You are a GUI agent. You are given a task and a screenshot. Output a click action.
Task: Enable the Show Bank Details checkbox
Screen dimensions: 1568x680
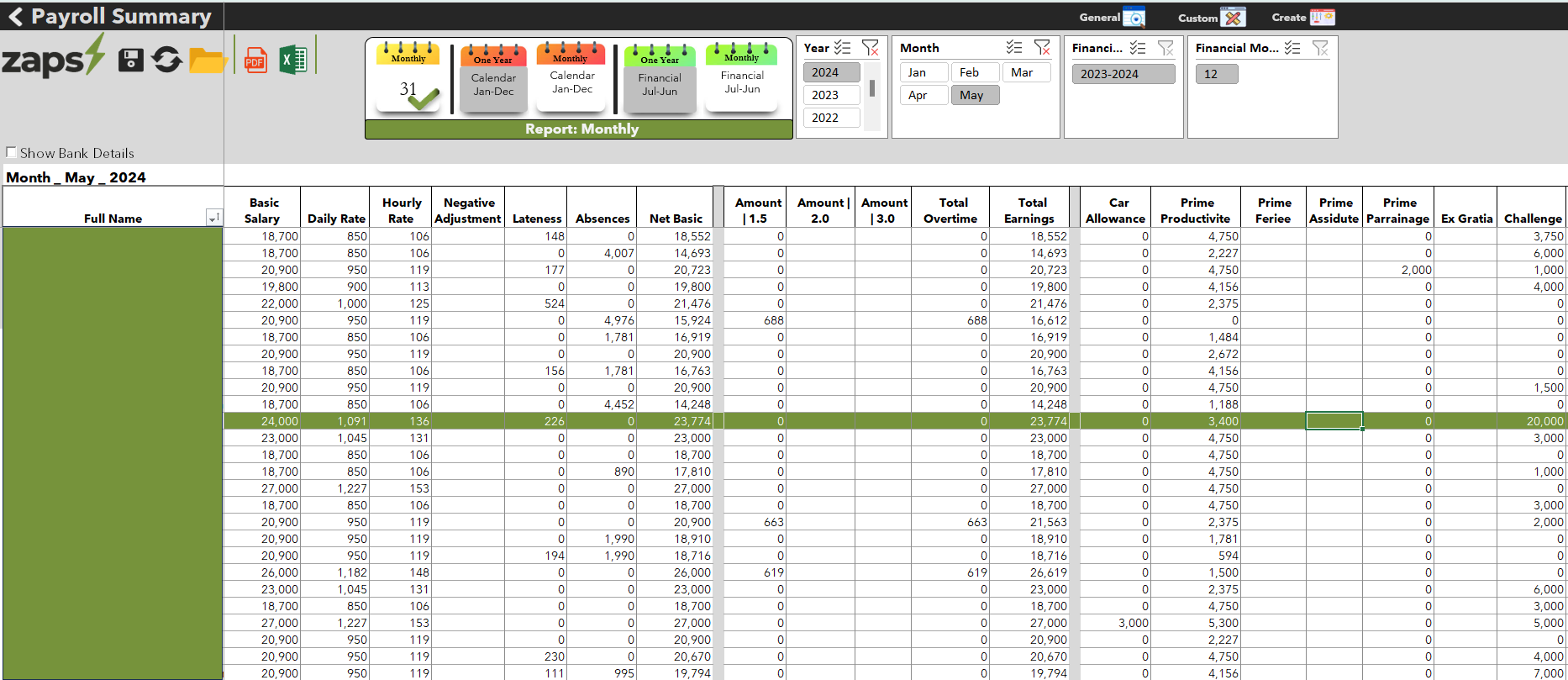[x=12, y=152]
